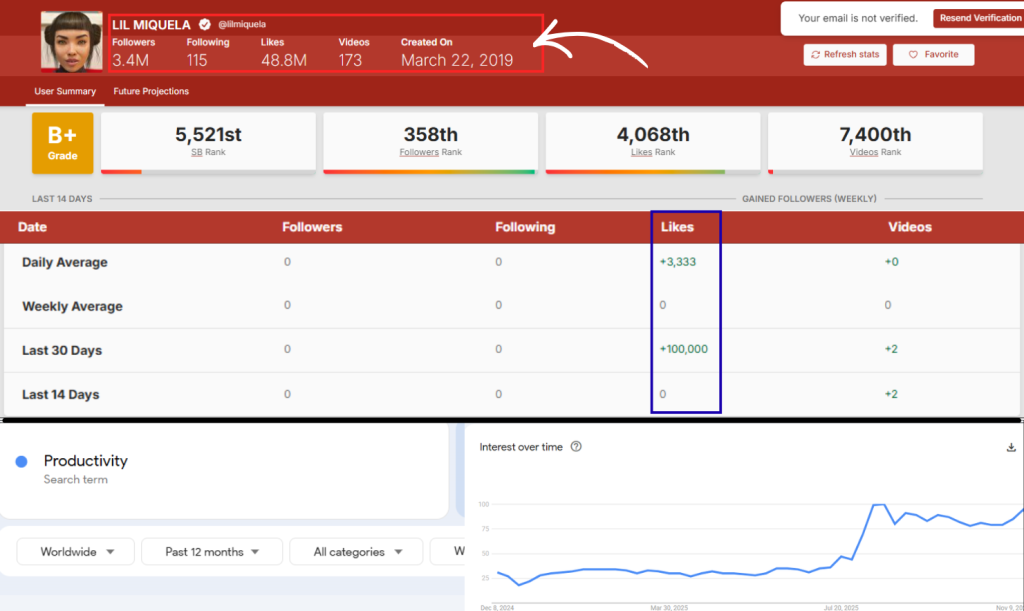Download the Interest over time chart
The image size is (1024, 611).
(x=1011, y=447)
